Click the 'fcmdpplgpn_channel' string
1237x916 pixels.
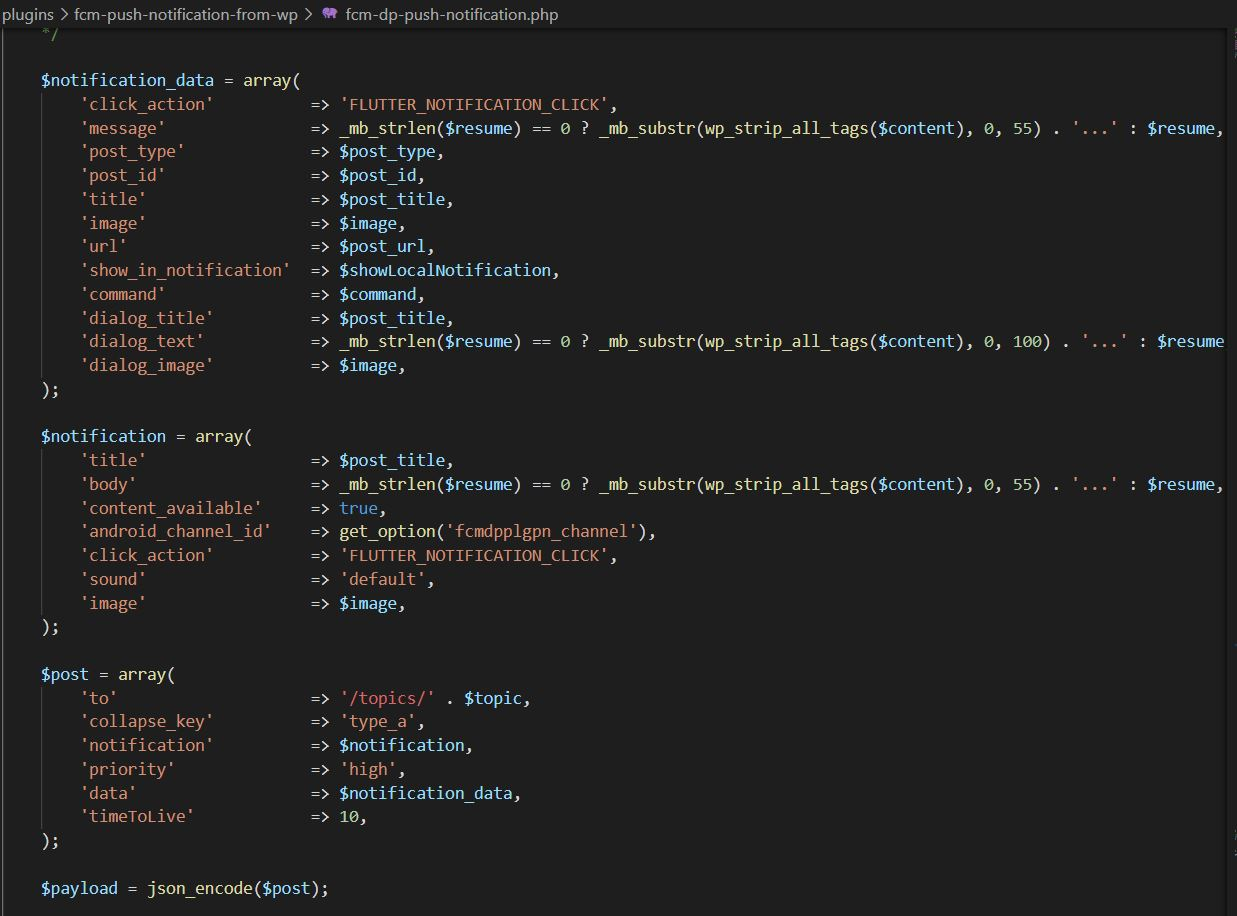541,531
